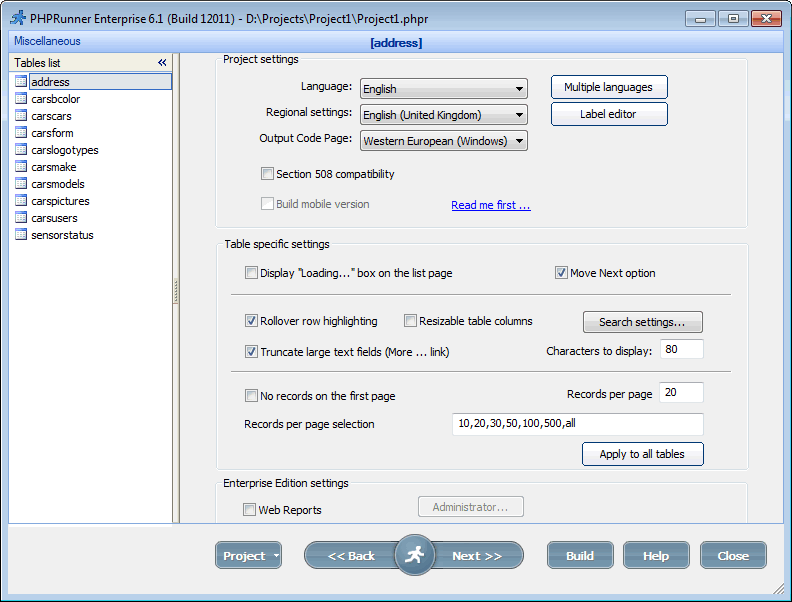The width and height of the screenshot is (792, 602).
Task: Uncheck Rollover row highlighting
Action: click(x=251, y=321)
